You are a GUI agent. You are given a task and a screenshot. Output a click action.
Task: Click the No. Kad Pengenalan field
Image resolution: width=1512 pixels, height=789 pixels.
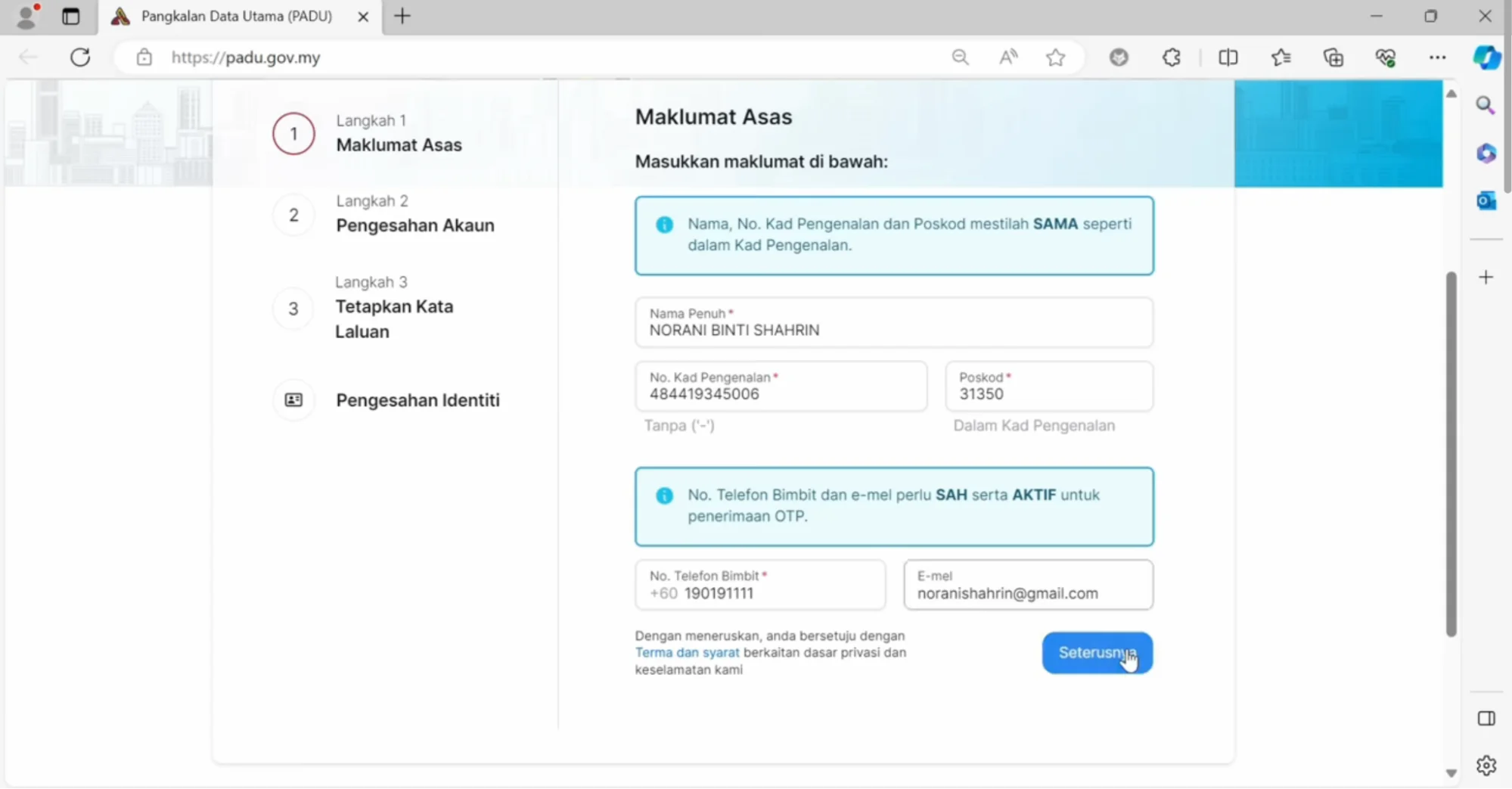[x=781, y=387]
